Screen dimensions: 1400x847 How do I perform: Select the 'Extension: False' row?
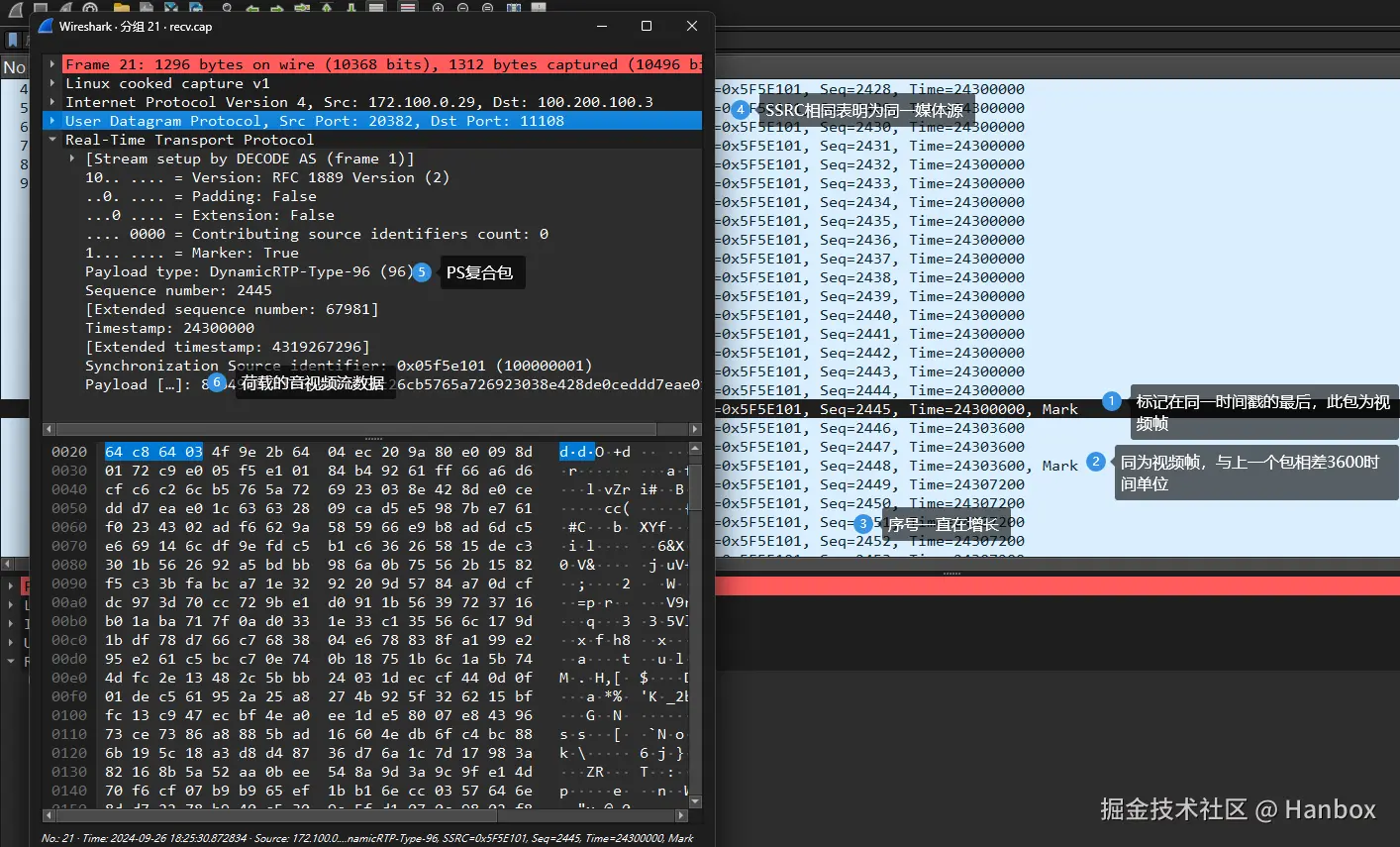(210, 215)
